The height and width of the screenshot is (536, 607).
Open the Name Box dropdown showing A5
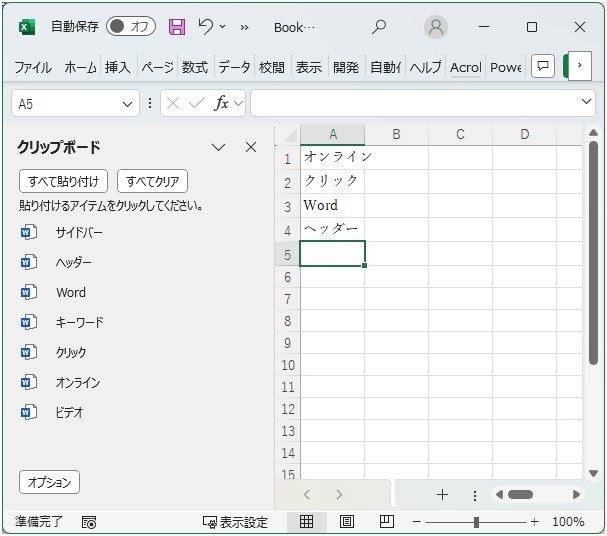[x=127, y=104]
